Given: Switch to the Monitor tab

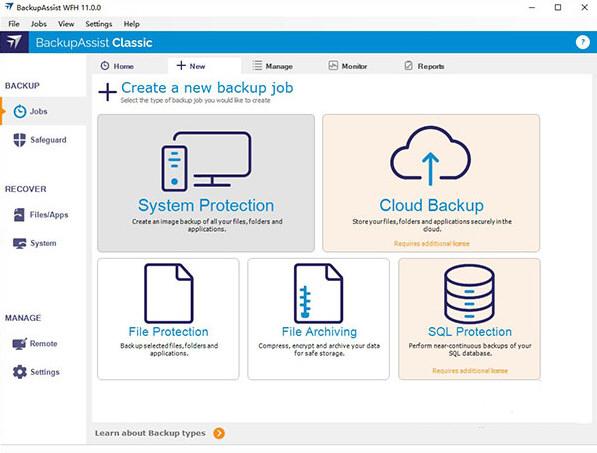Looking at the screenshot, I should pyautogui.click(x=348, y=66).
